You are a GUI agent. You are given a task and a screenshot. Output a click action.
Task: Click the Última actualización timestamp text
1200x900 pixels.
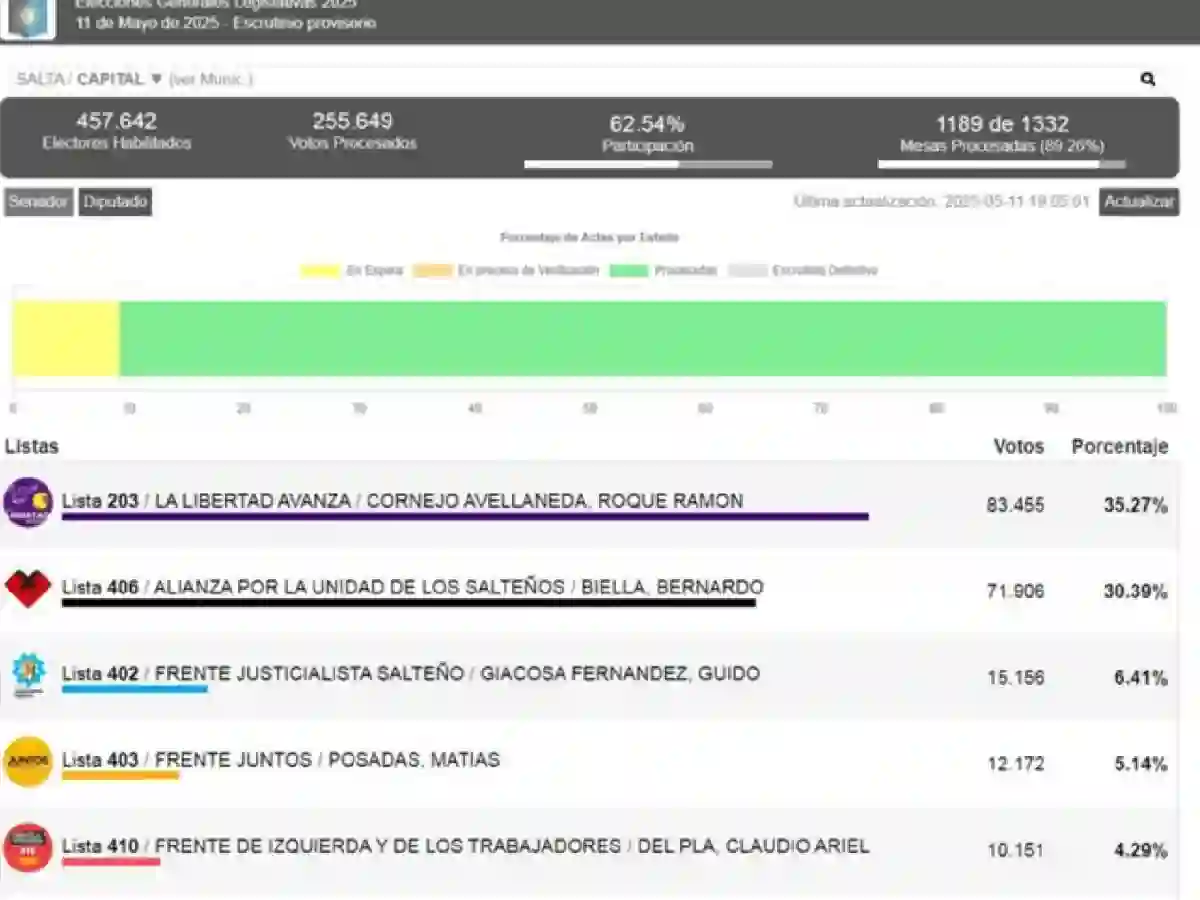coord(941,202)
